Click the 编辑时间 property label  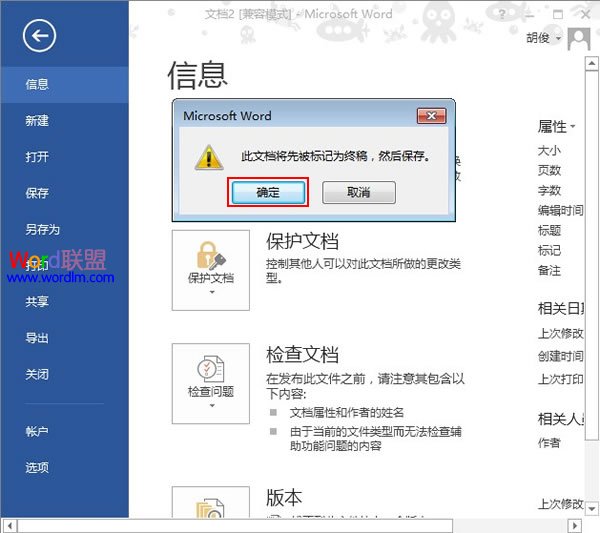(x=561, y=210)
